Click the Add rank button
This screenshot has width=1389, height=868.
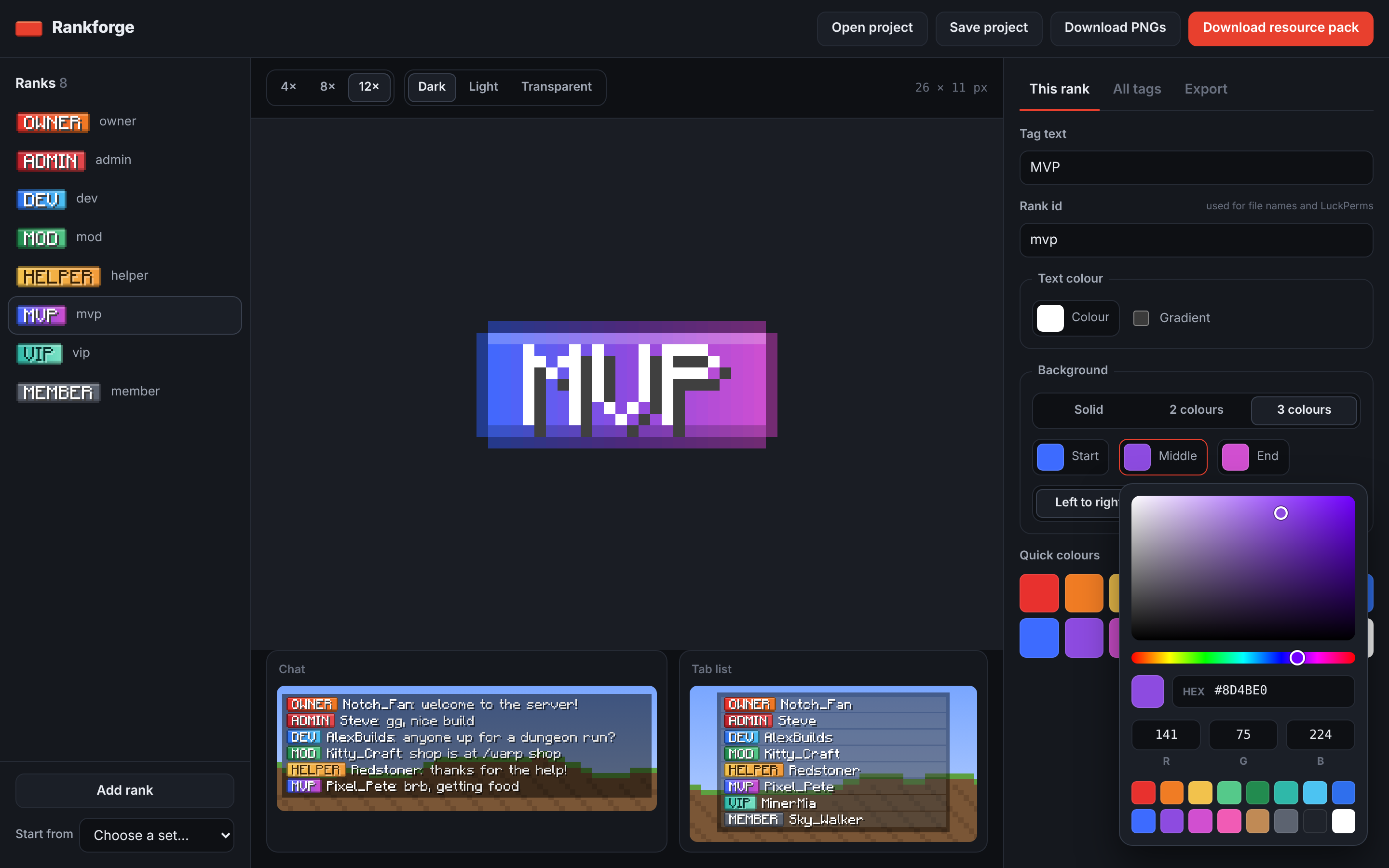(x=124, y=790)
